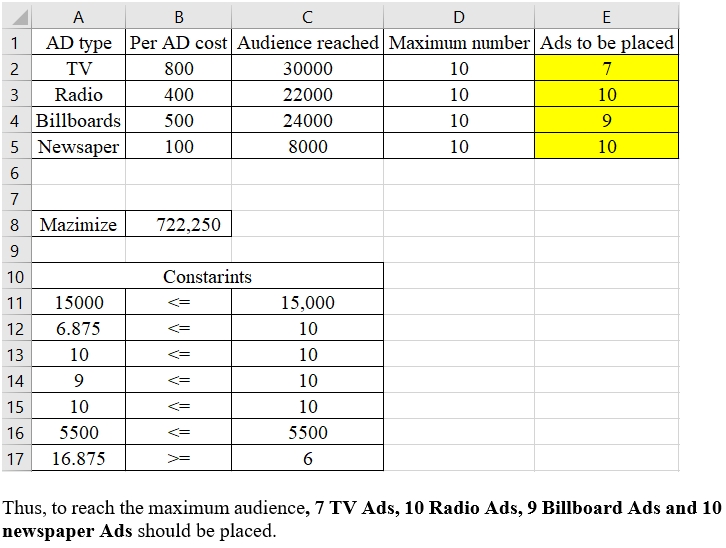The width and height of the screenshot is (726, 548).
Task: Click constraint value 16.875
Action: [x=78, y=459]
